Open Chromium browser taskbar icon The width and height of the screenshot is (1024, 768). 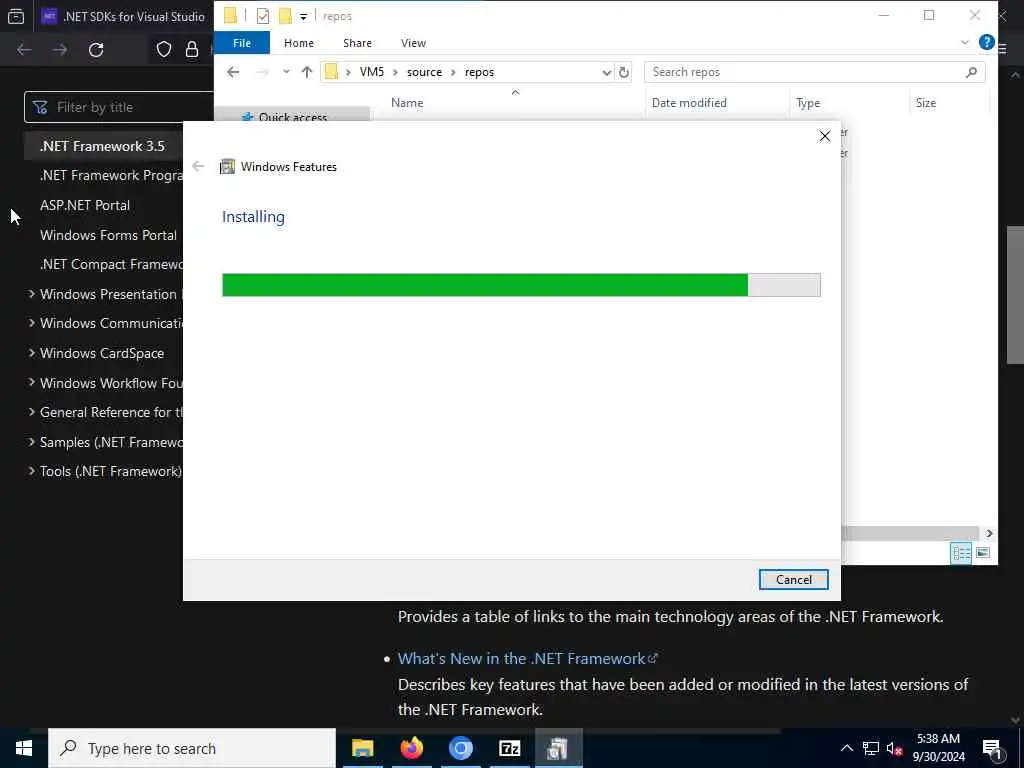[x=460, y=748]
